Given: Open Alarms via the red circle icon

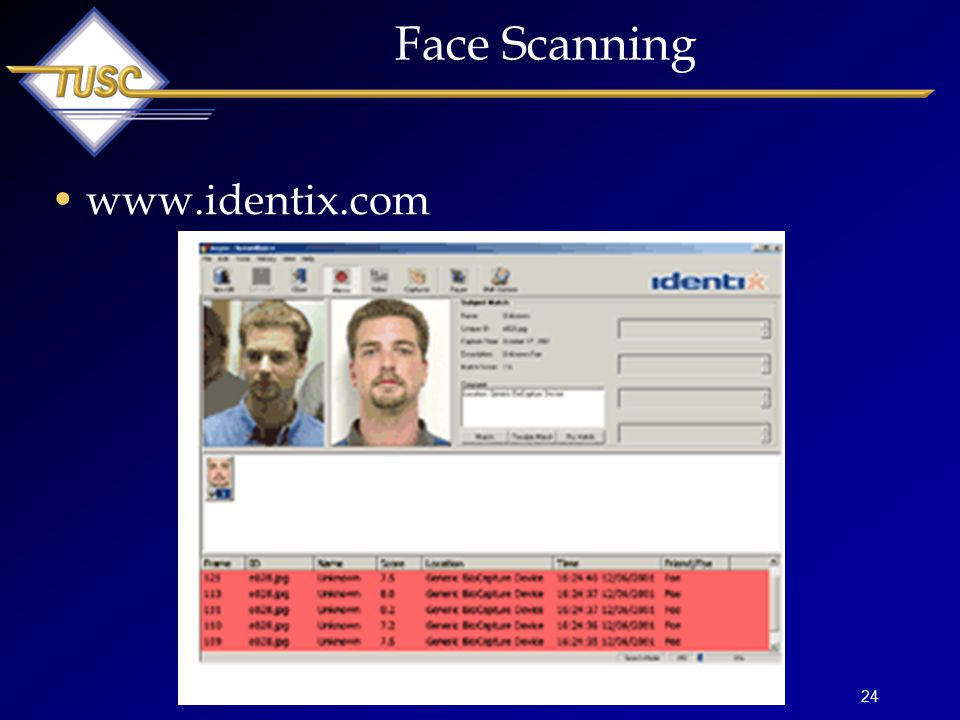Looking at the screenshot, I should (x=341, y=280).
